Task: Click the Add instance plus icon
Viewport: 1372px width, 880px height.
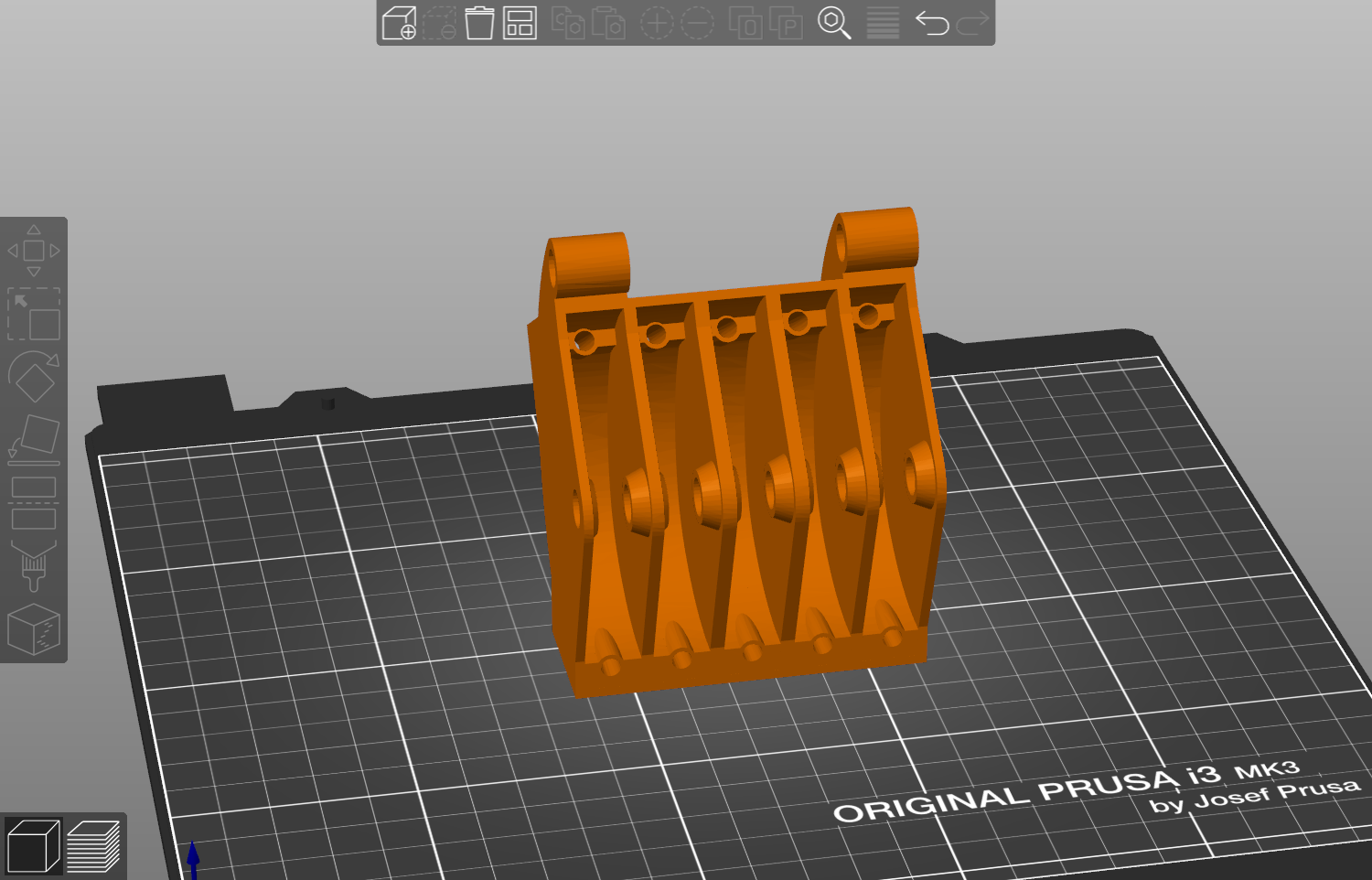Action: [x=657, y=23]
